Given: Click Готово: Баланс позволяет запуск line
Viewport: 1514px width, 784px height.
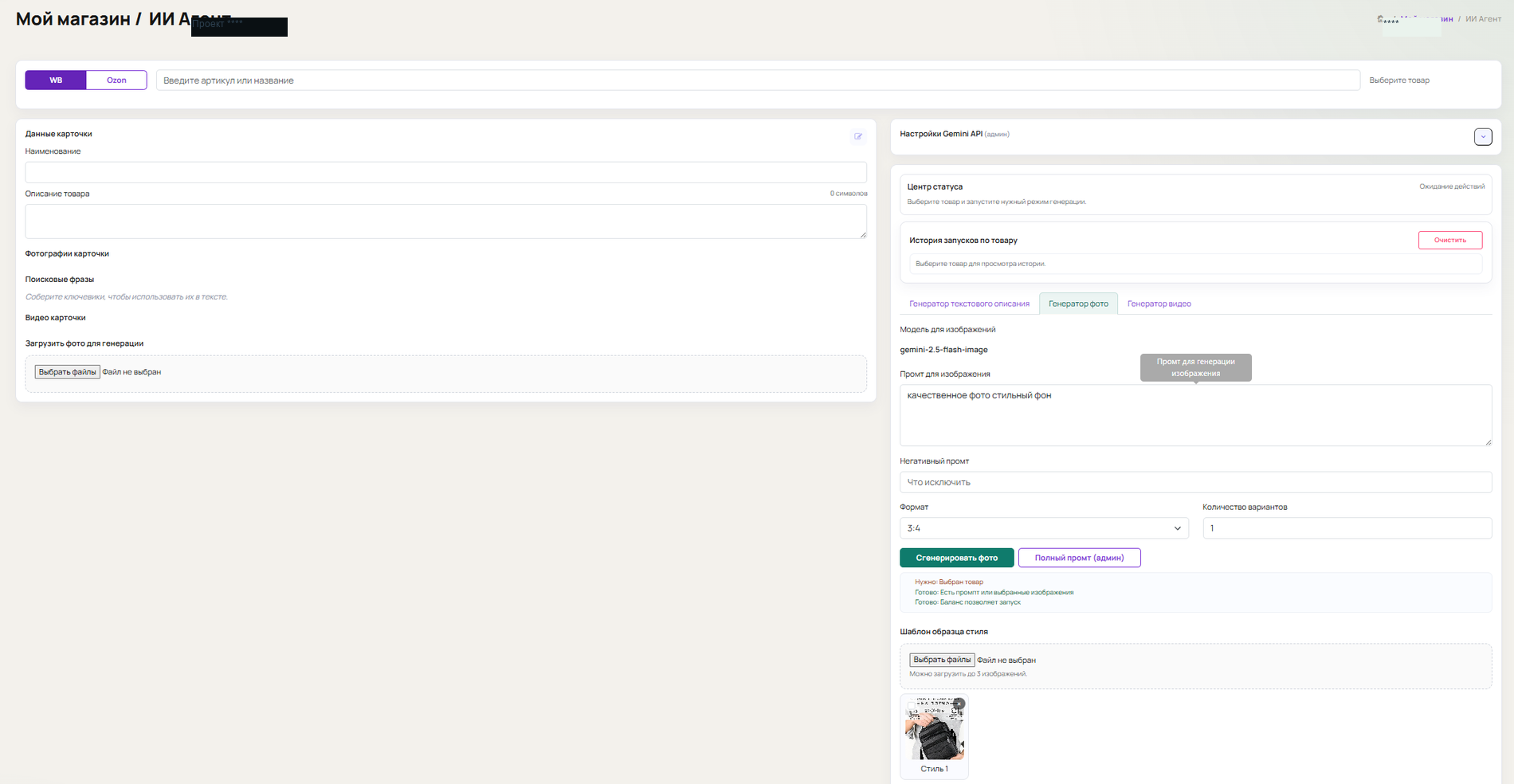Looking at the screenshot, I should 967,602.
